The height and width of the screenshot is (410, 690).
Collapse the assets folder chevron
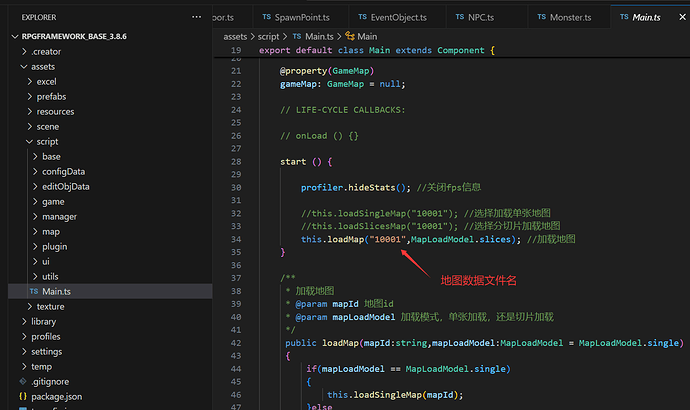click(22, 66)
